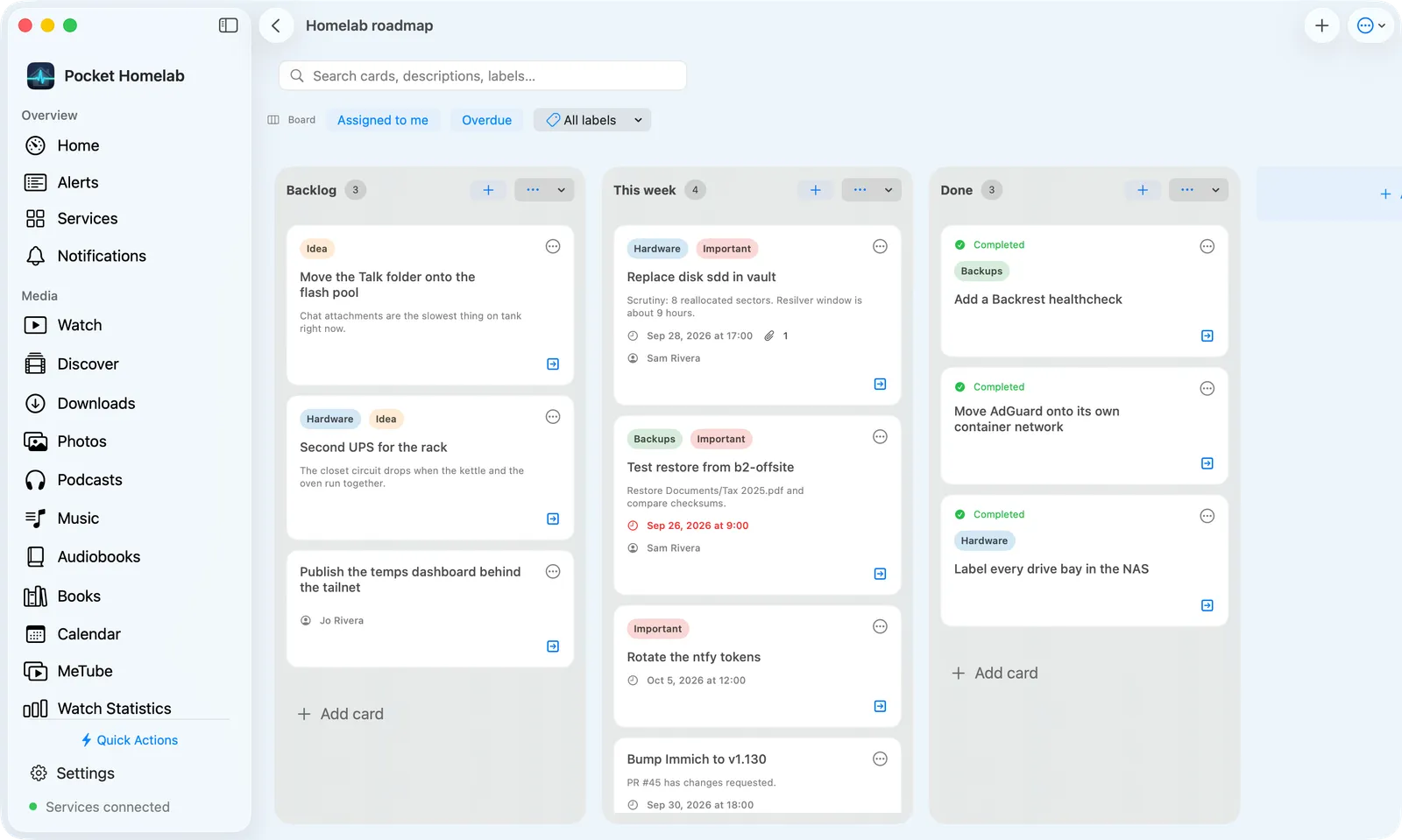
Task: Toggle completed status on Move AdGuard card
Action: tap(959, 387)
